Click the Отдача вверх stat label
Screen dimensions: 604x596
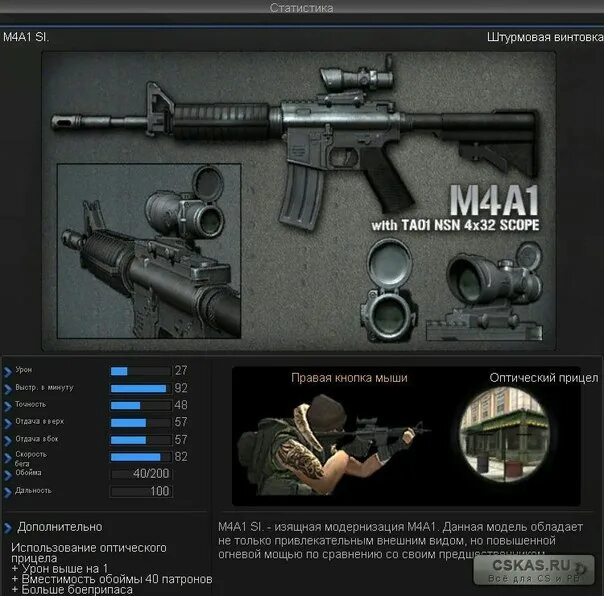40,421
